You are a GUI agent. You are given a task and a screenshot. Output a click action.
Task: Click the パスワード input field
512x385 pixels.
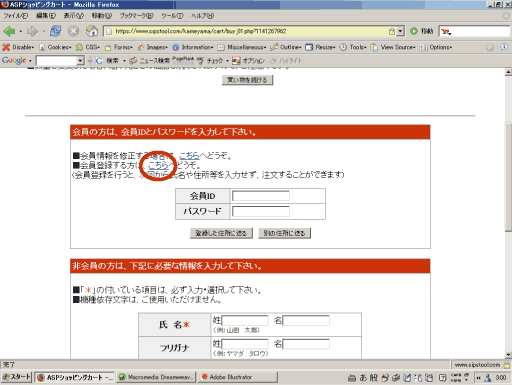261,211
